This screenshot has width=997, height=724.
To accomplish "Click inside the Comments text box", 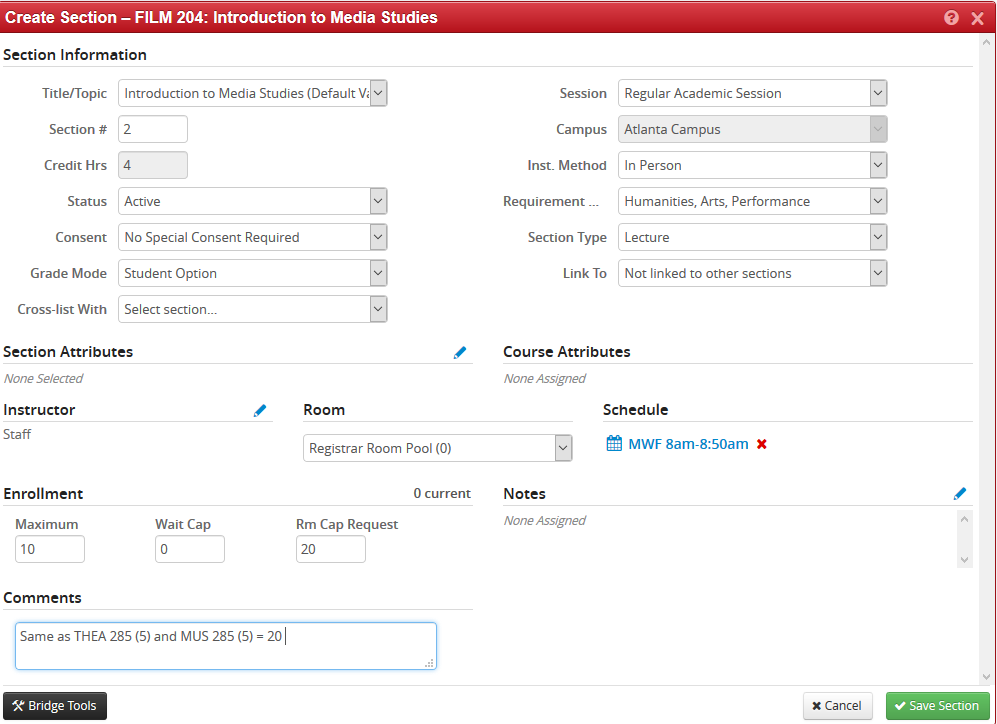I will [x=225, y=646].
